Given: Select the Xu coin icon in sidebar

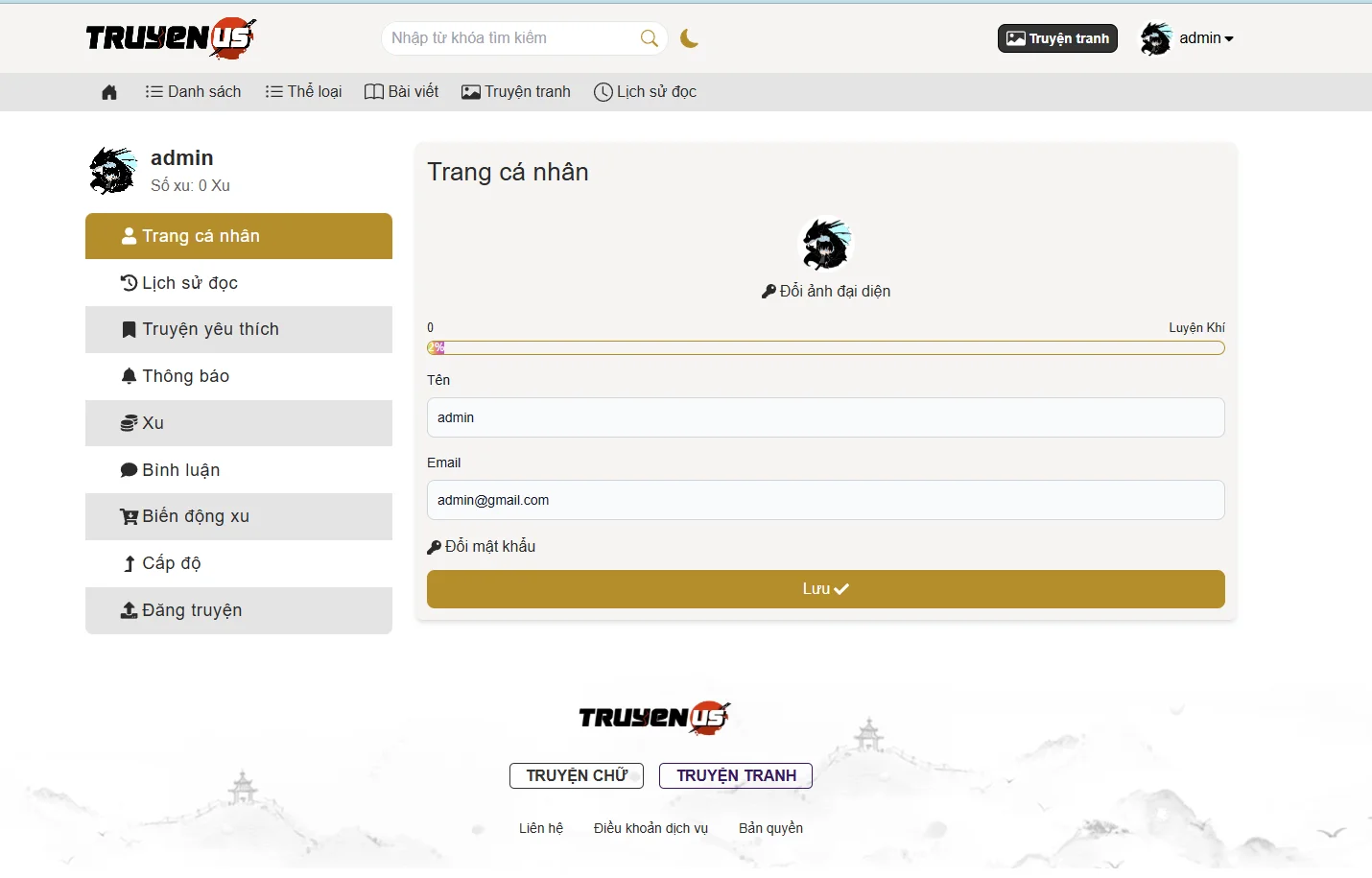Looking at the screenshot, I should coord(130,422).
